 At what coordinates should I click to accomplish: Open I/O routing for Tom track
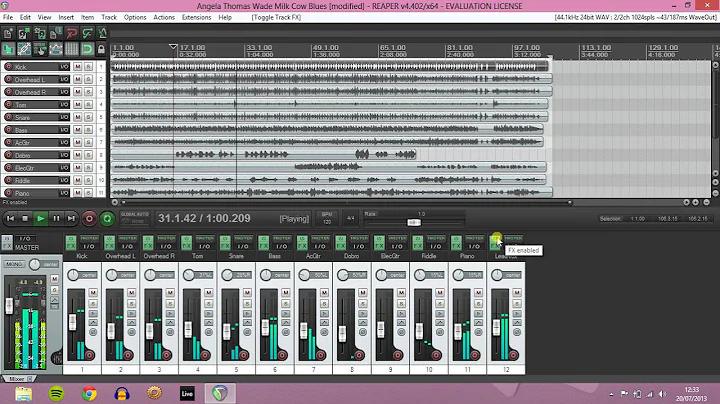point(64,105)
